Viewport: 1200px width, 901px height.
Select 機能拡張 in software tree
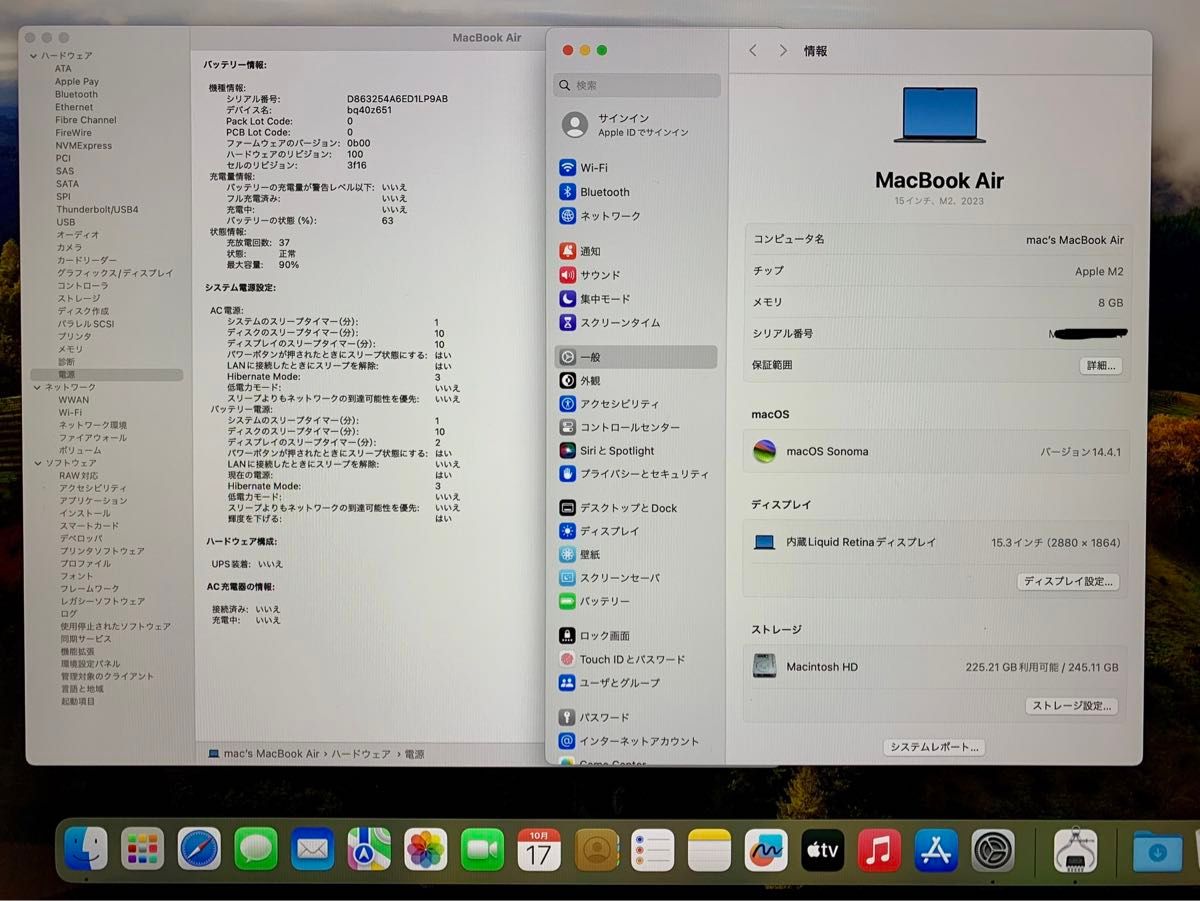[77, 651]
